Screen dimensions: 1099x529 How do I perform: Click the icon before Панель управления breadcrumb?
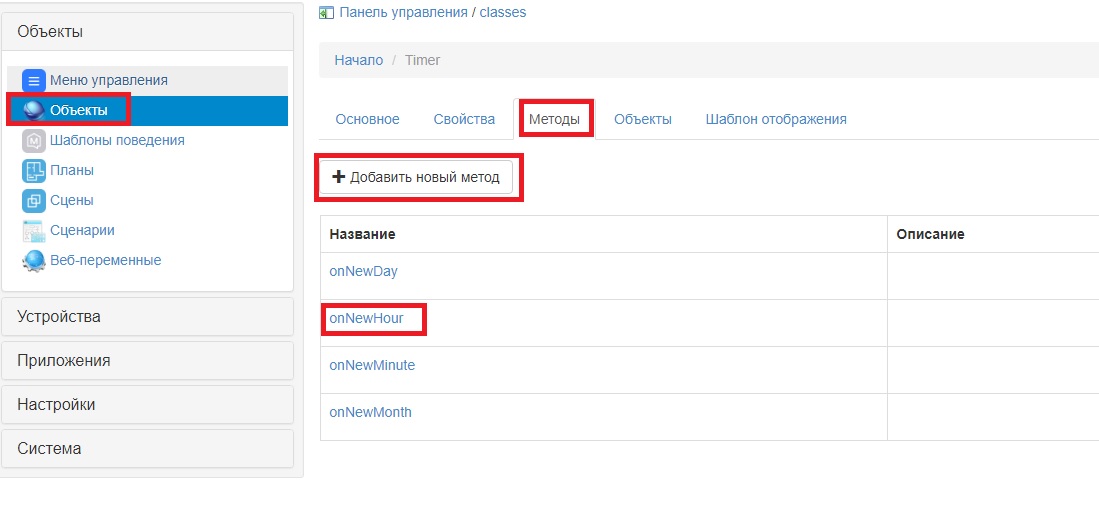point(326,13)
